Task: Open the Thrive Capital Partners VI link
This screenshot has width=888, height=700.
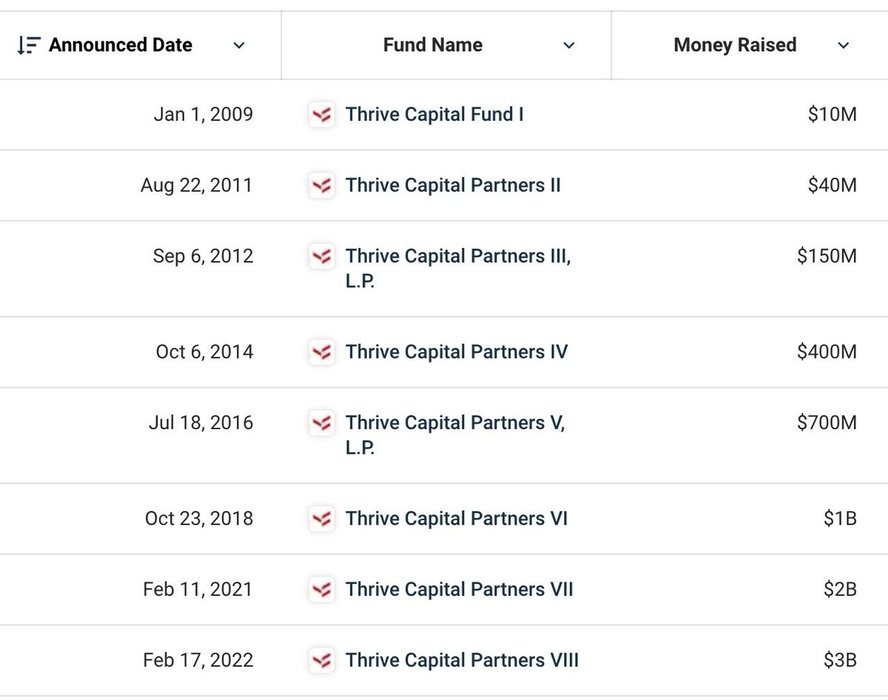Action: pyautogui.click(x=456, y=519)
